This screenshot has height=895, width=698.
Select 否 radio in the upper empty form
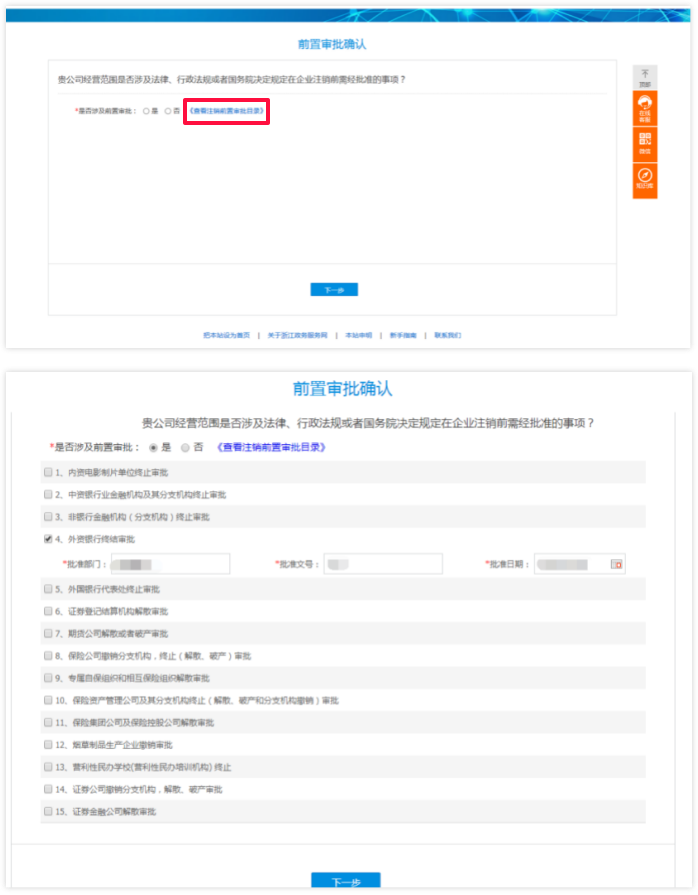(x=168, y=111)
